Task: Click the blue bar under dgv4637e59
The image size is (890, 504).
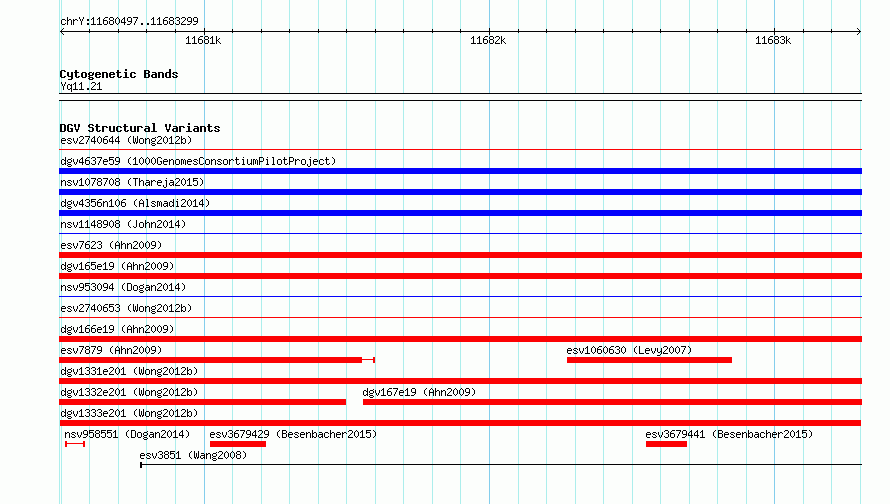Action: click(460, 171)
